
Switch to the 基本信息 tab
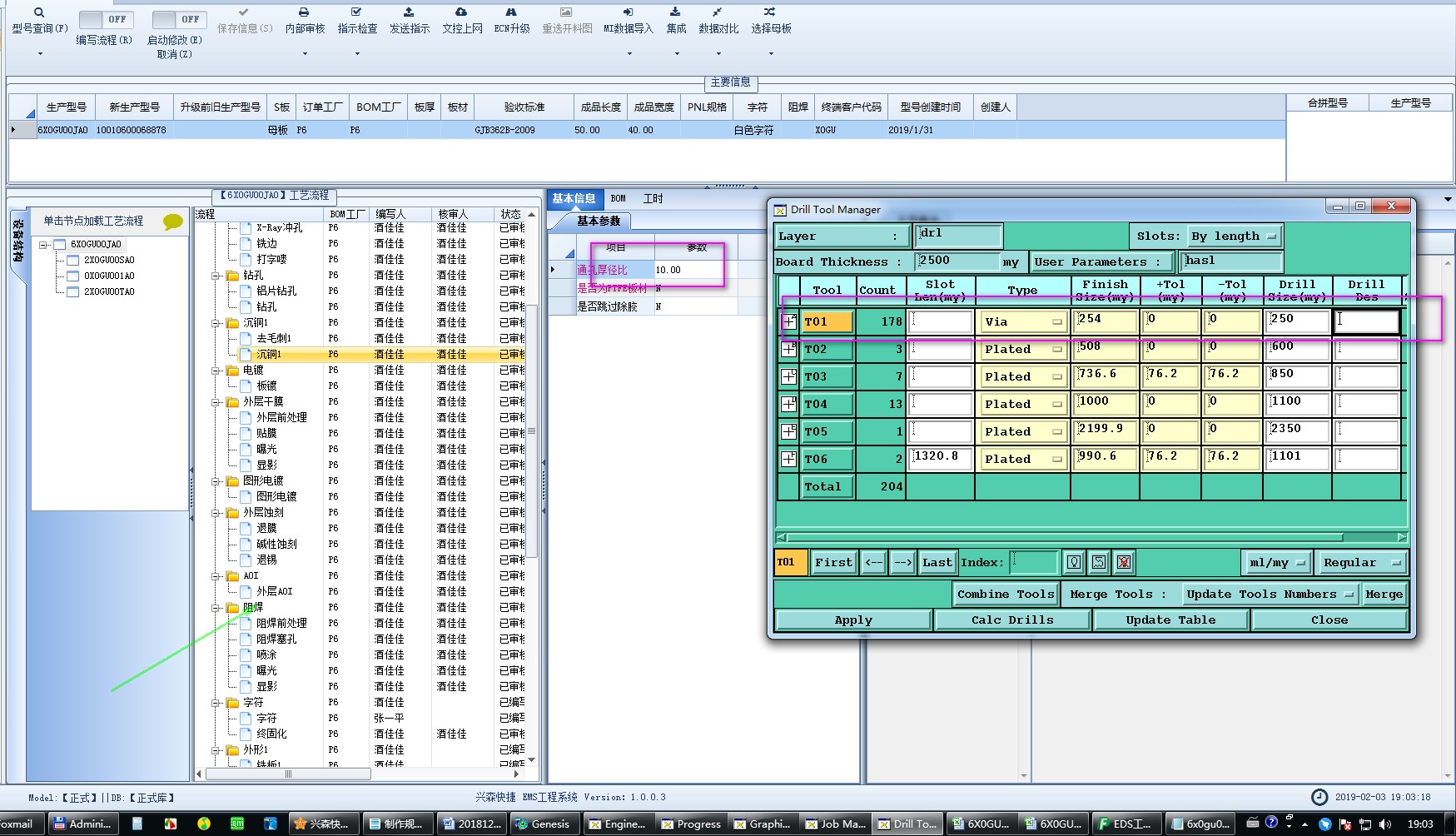click(x=574, y=199)
